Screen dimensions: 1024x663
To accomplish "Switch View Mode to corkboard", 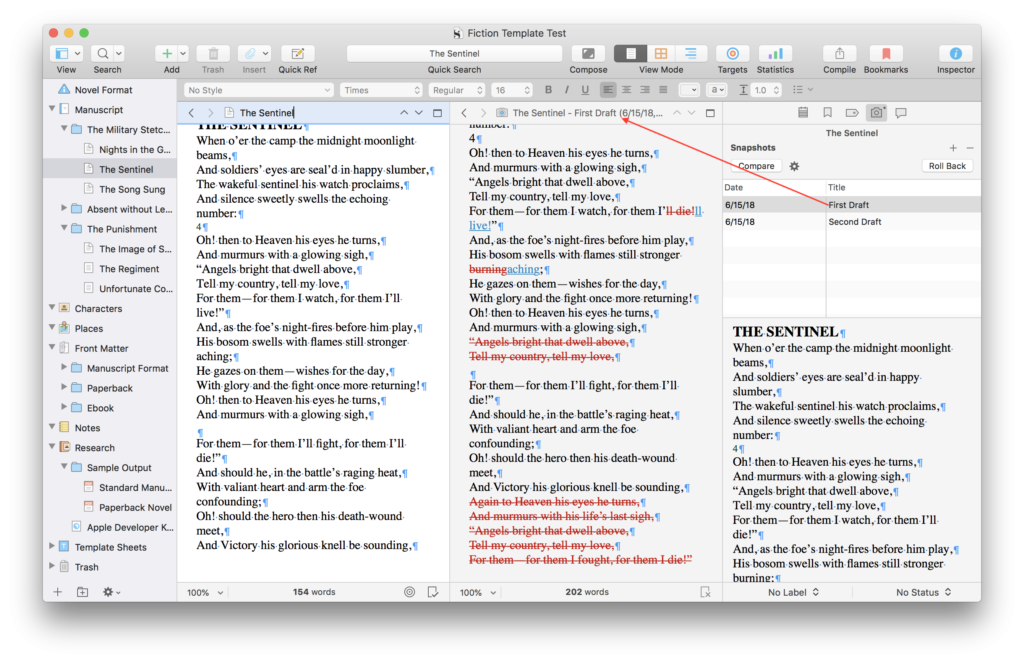I will (x=661, y=54).
